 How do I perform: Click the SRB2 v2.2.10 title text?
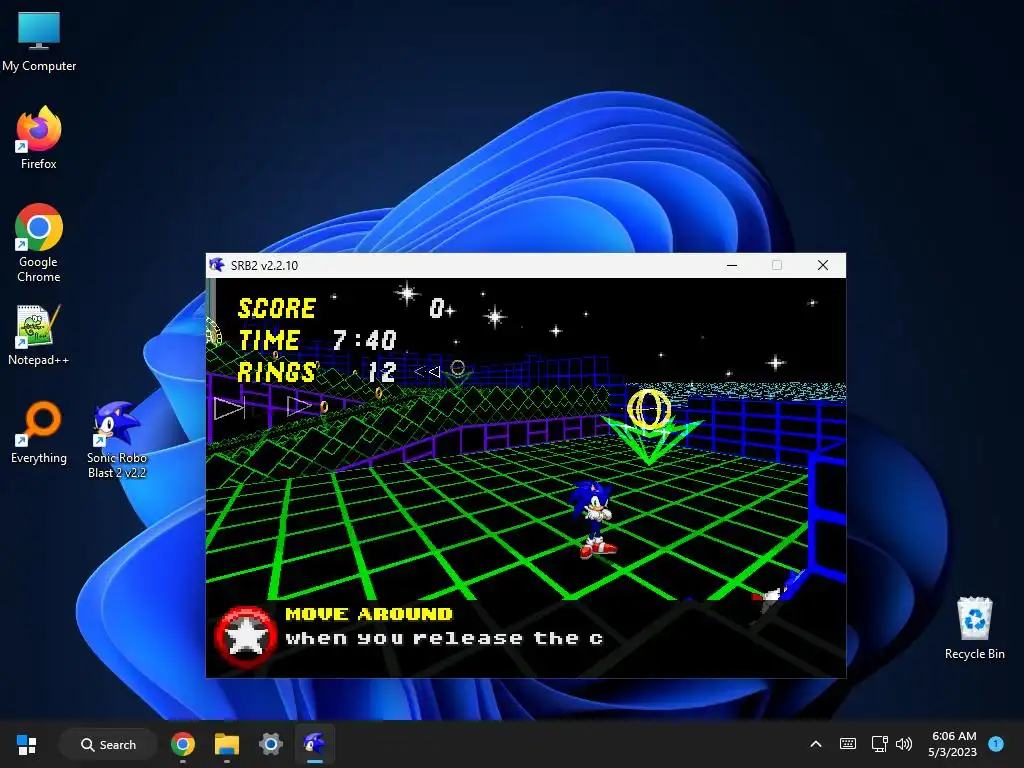[x=264, y=266]
